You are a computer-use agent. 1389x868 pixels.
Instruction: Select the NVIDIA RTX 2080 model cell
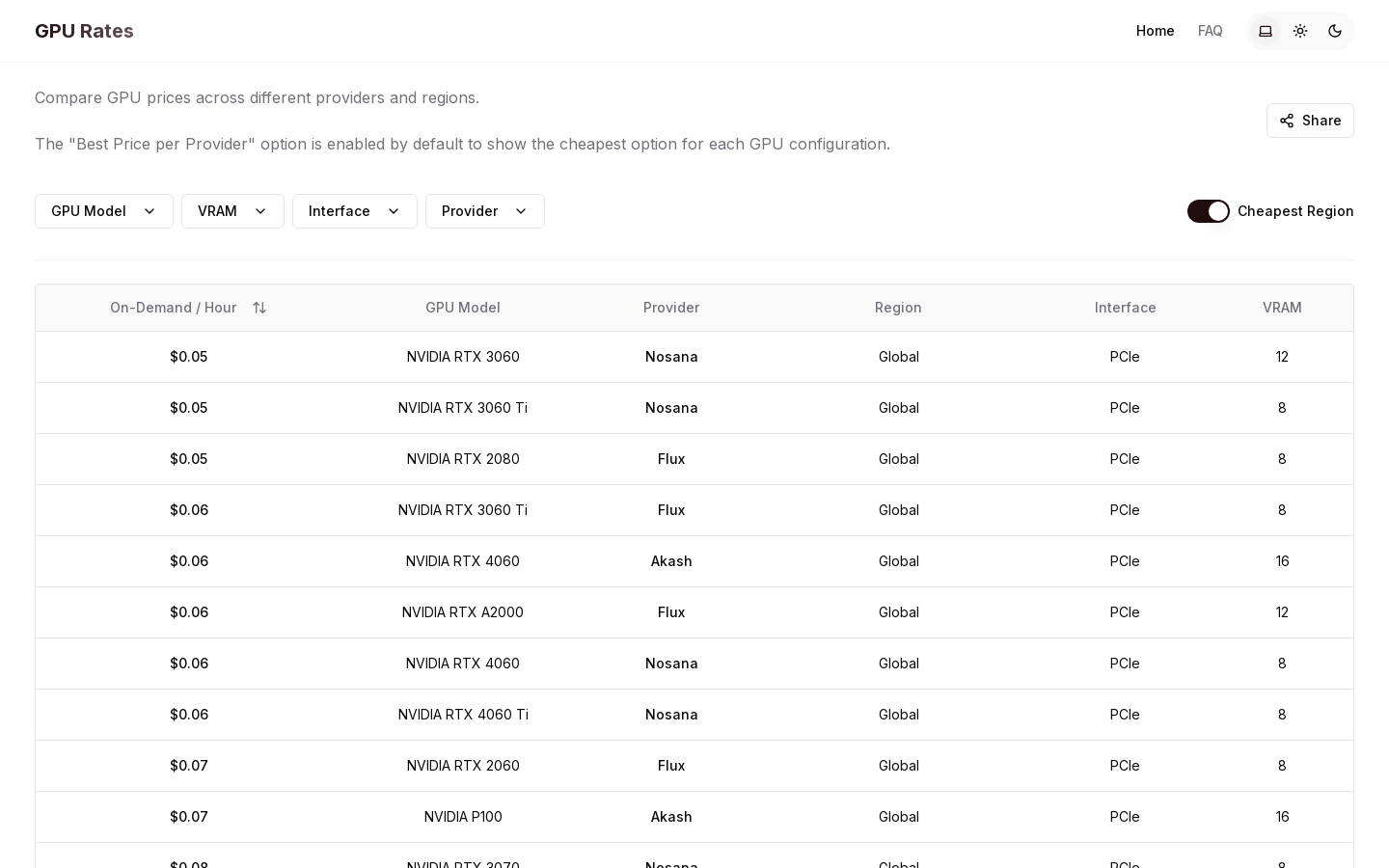coord(463,459)
